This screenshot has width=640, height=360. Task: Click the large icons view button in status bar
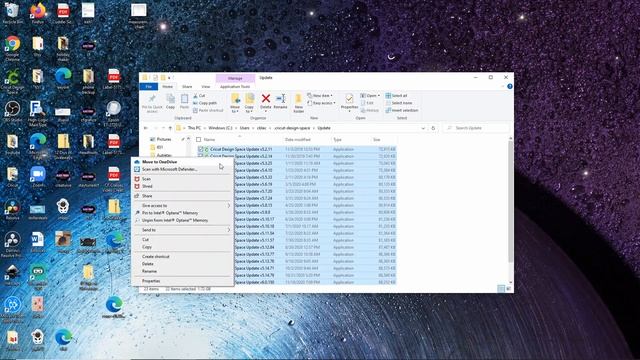coord(509,289)
